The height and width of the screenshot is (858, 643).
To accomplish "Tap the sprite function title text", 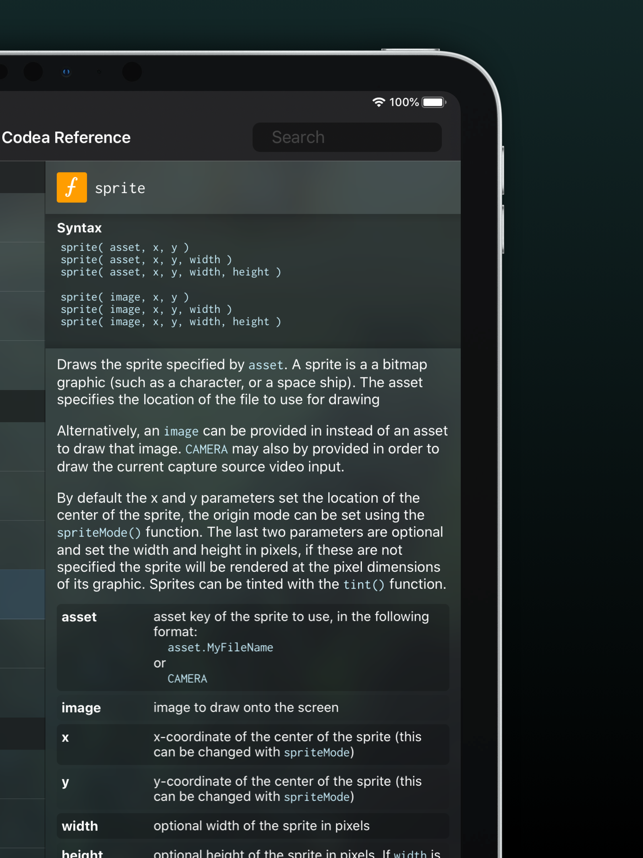I will (120, 188).
